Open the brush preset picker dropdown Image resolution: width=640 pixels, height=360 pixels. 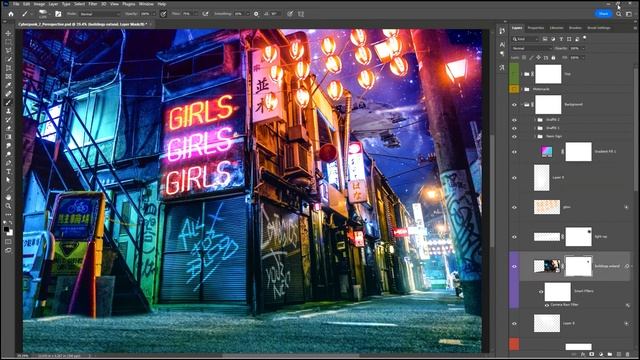pyautogui.click(x=43, y=14)
